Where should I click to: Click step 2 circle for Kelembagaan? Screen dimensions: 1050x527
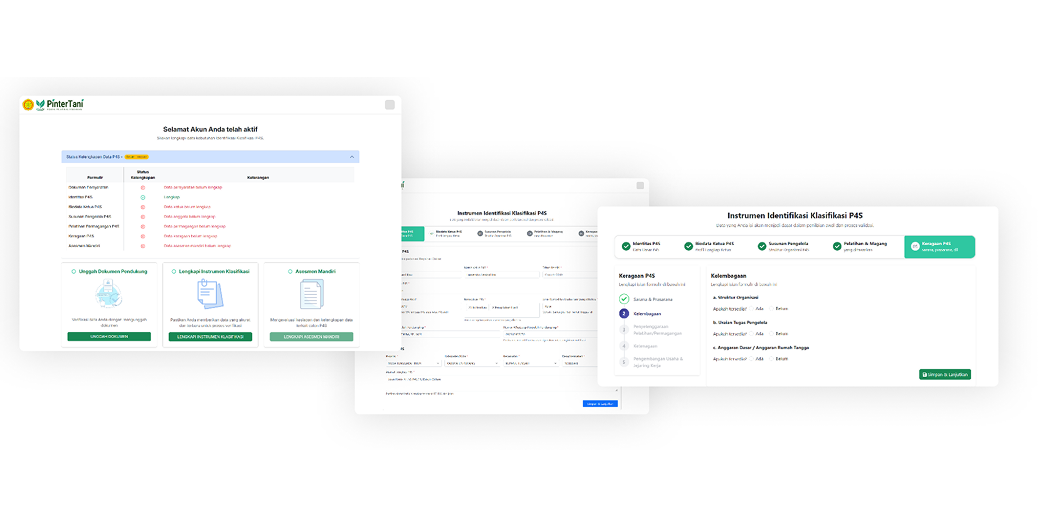pyautogui.click(x=624, y=313)
